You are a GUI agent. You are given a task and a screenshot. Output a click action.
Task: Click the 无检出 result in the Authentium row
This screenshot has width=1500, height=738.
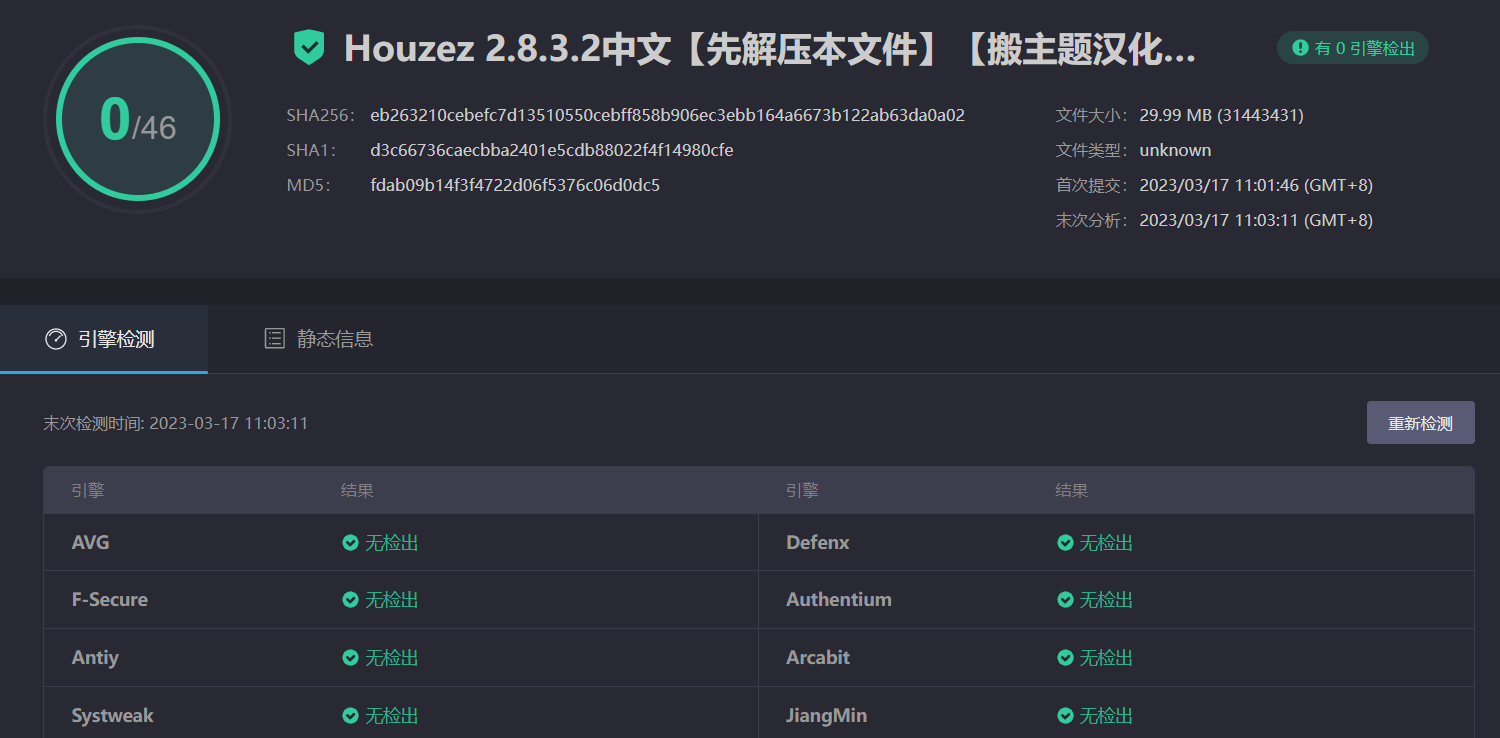[1107, 600]
